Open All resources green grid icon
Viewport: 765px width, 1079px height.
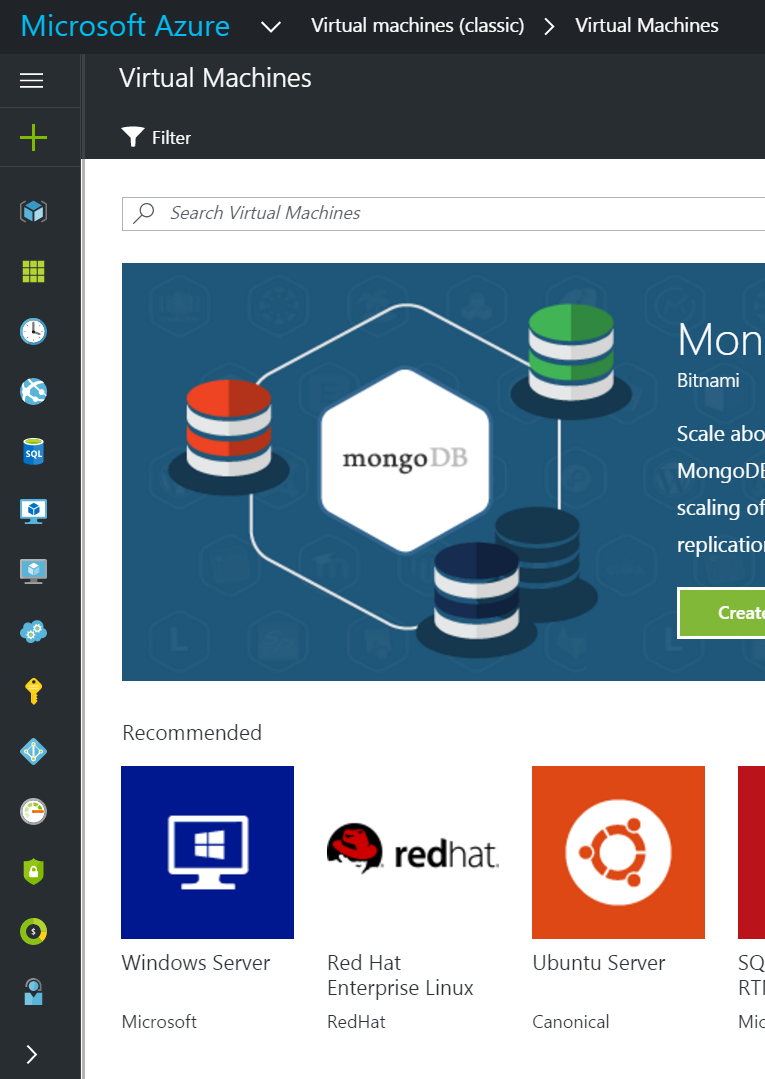coord(33,271)
